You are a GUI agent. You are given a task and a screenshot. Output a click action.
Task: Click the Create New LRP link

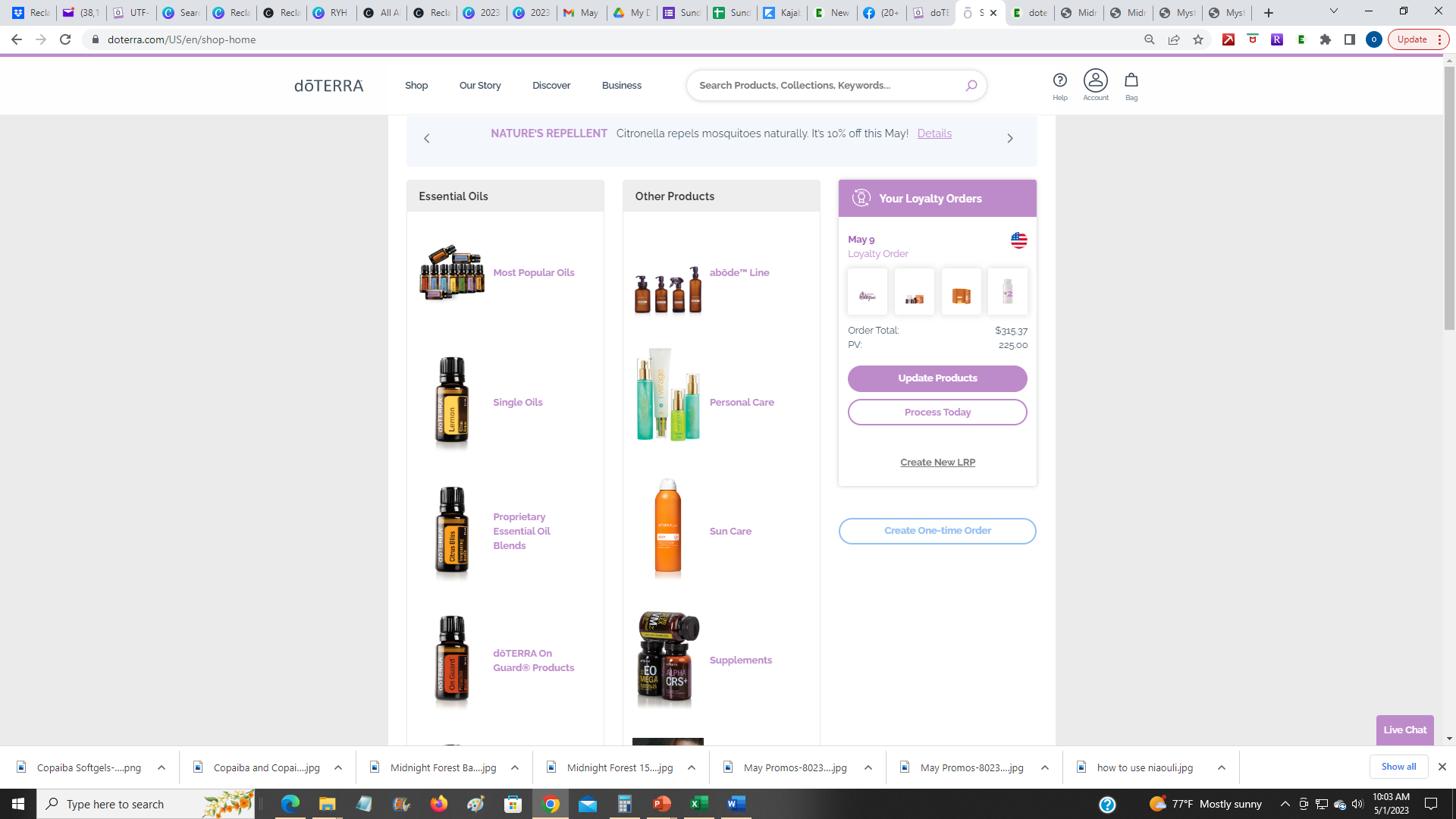point(937,463)
